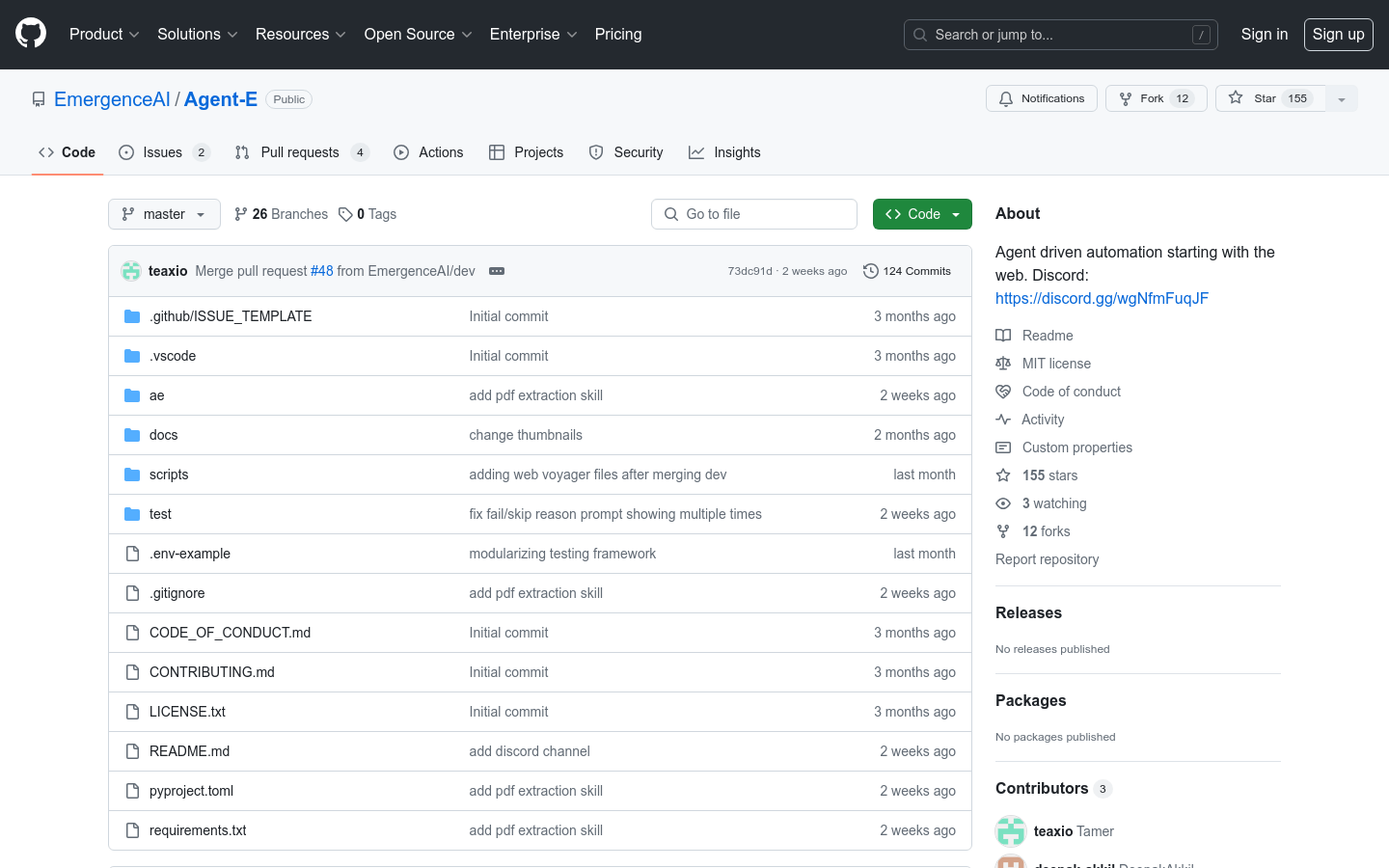Click teaxio avatar in commit row

131,271
